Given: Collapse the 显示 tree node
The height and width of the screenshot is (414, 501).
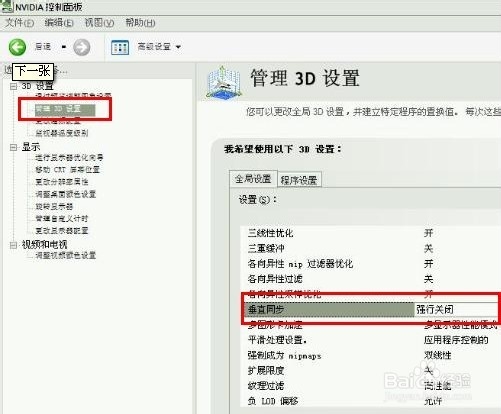Looking at the screenshot, I should point(14,147).
